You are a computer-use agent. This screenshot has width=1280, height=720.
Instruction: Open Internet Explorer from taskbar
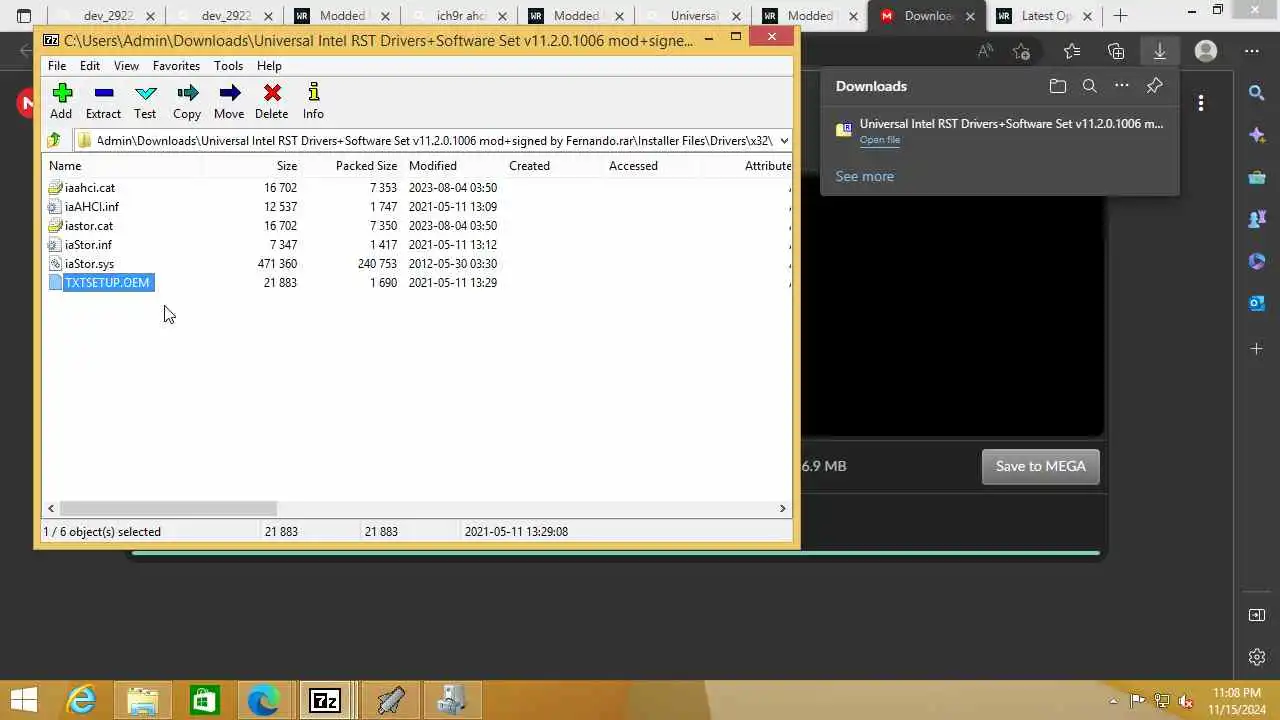81,700
